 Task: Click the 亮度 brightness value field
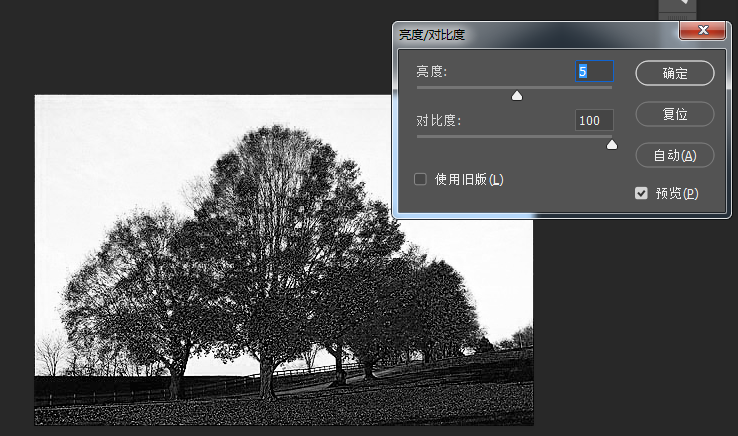tap(593, 71)
